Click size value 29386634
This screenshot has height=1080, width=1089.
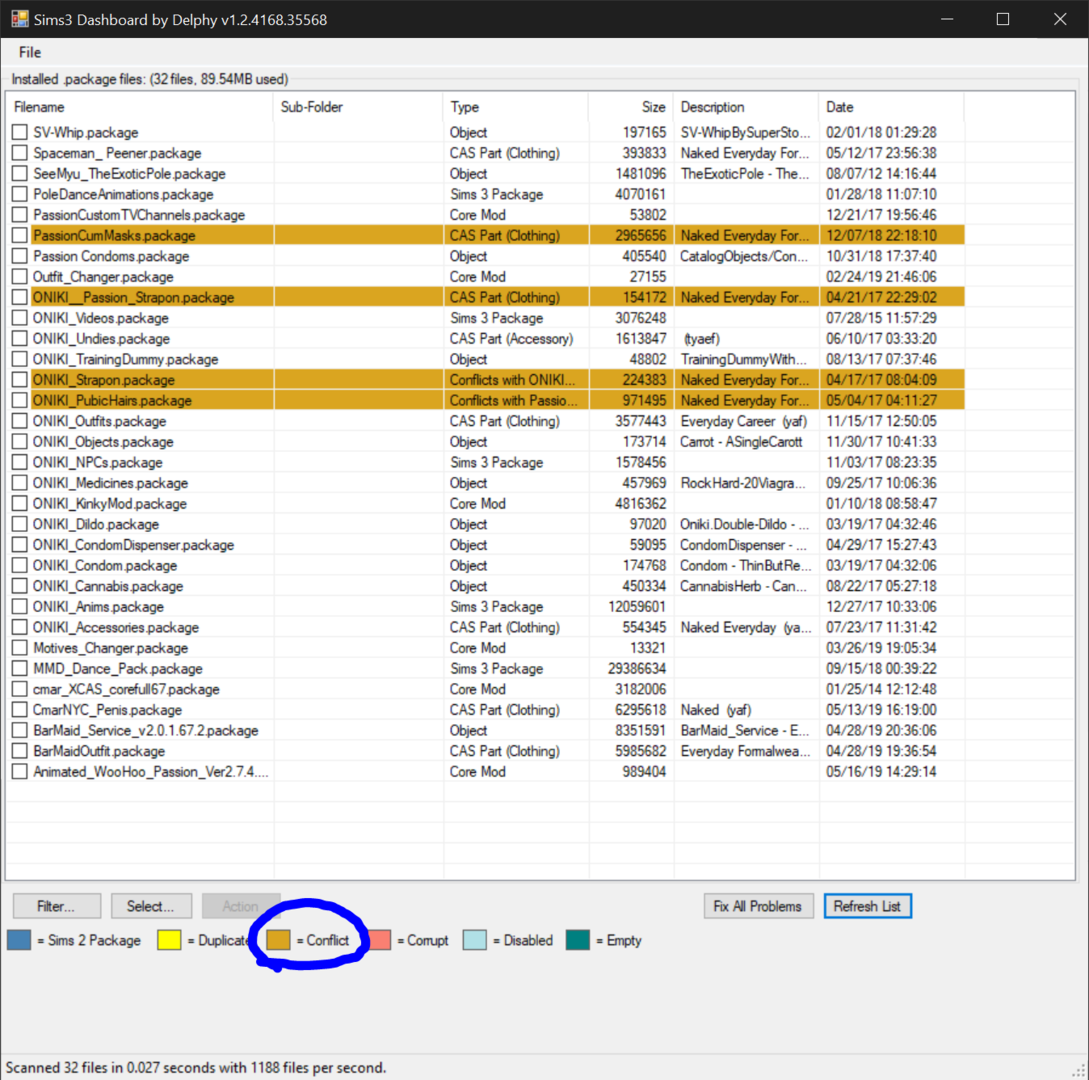coord(637,668)
